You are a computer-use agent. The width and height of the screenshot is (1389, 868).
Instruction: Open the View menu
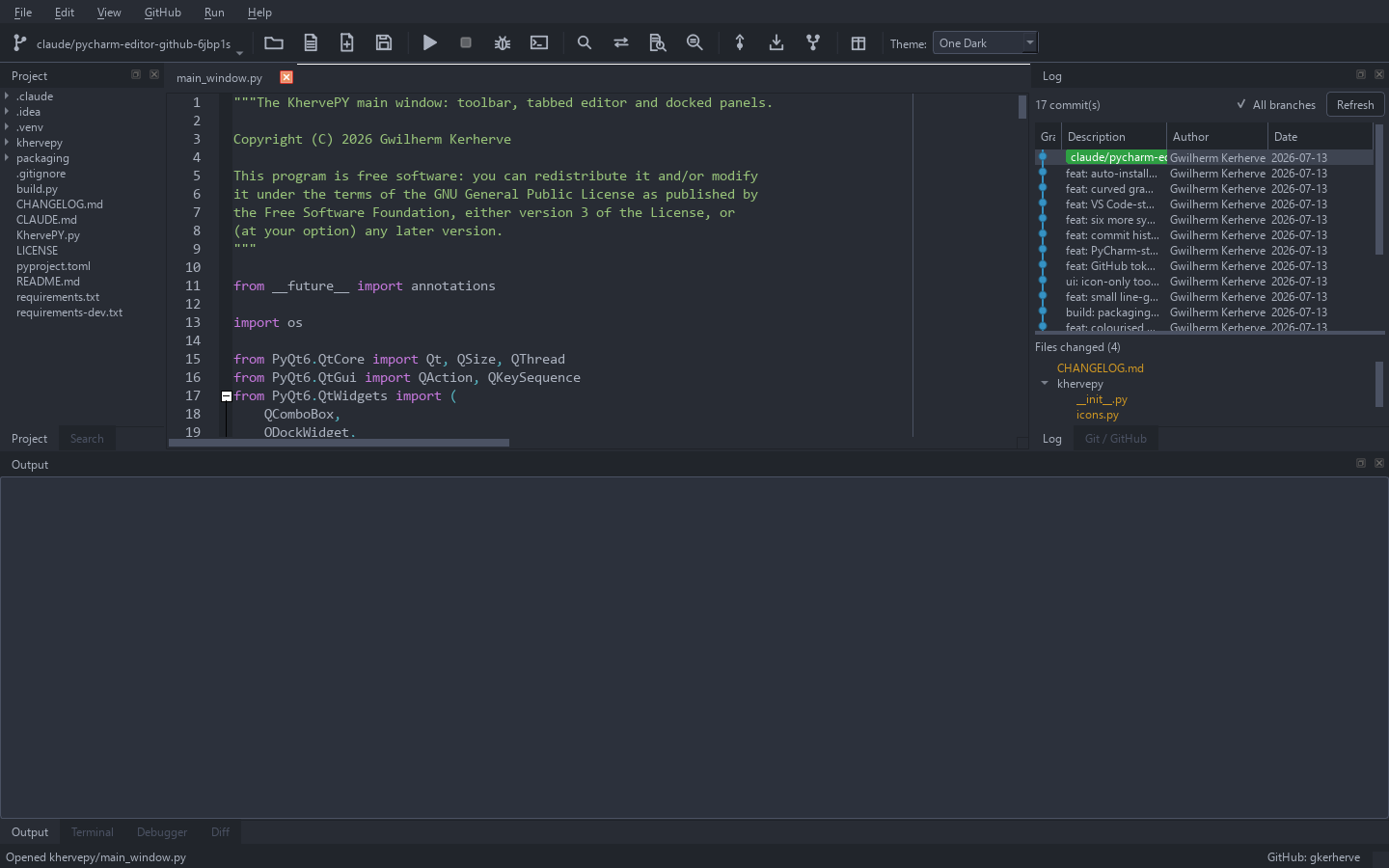pyautogui.click(x=109, y=12)
